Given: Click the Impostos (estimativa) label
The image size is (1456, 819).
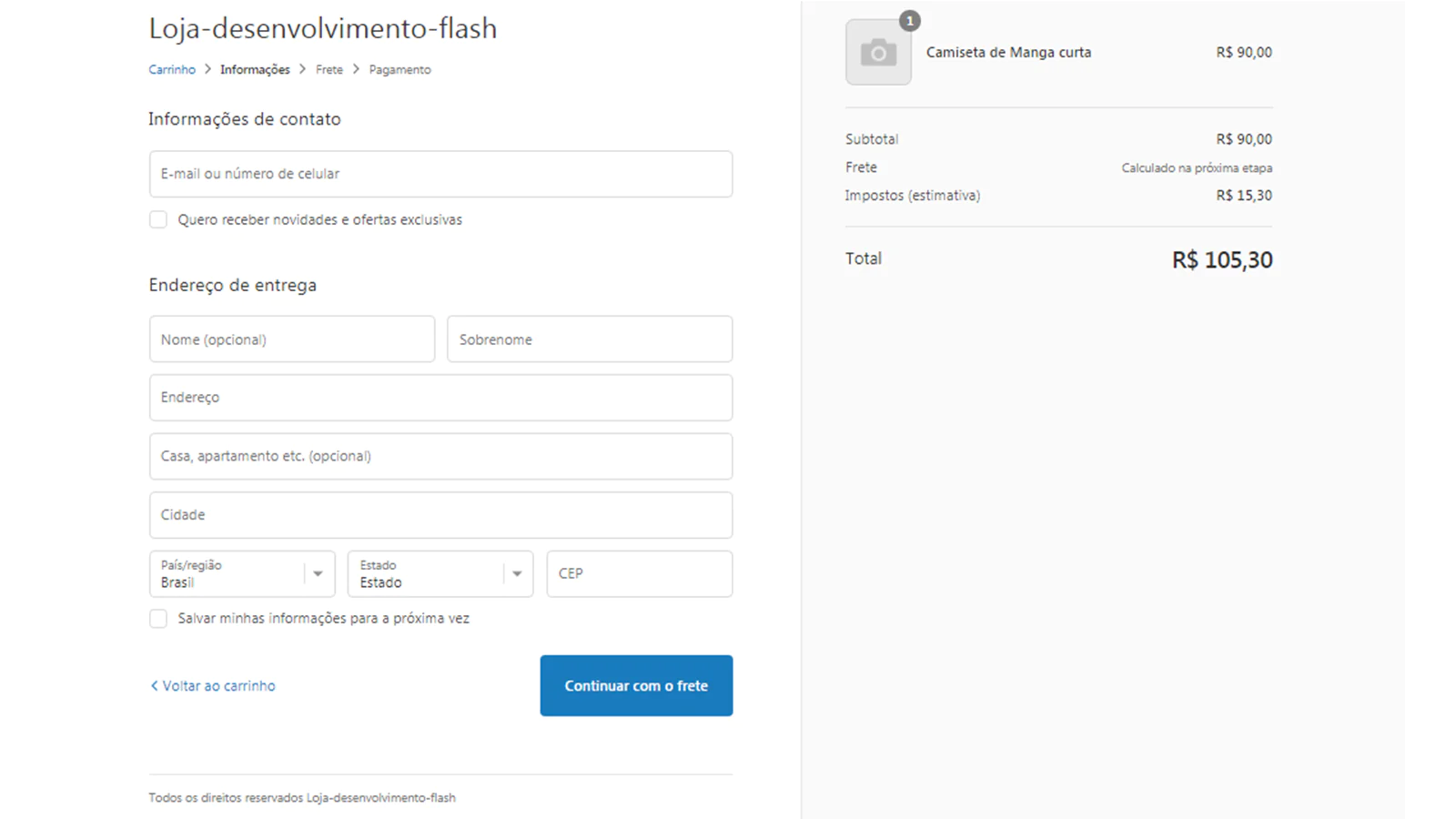Looking at the screenshot, I should click(x=913, y=196).
